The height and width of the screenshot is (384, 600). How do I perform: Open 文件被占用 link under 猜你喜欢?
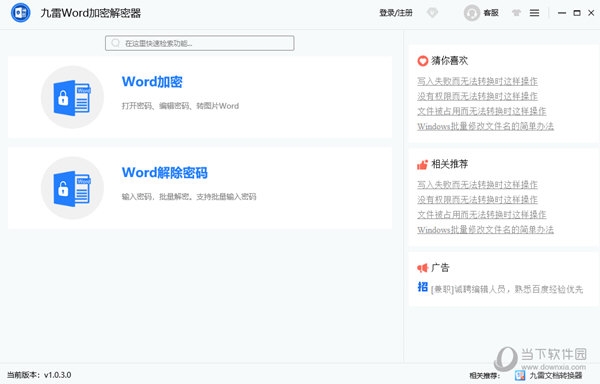point(481,111)
